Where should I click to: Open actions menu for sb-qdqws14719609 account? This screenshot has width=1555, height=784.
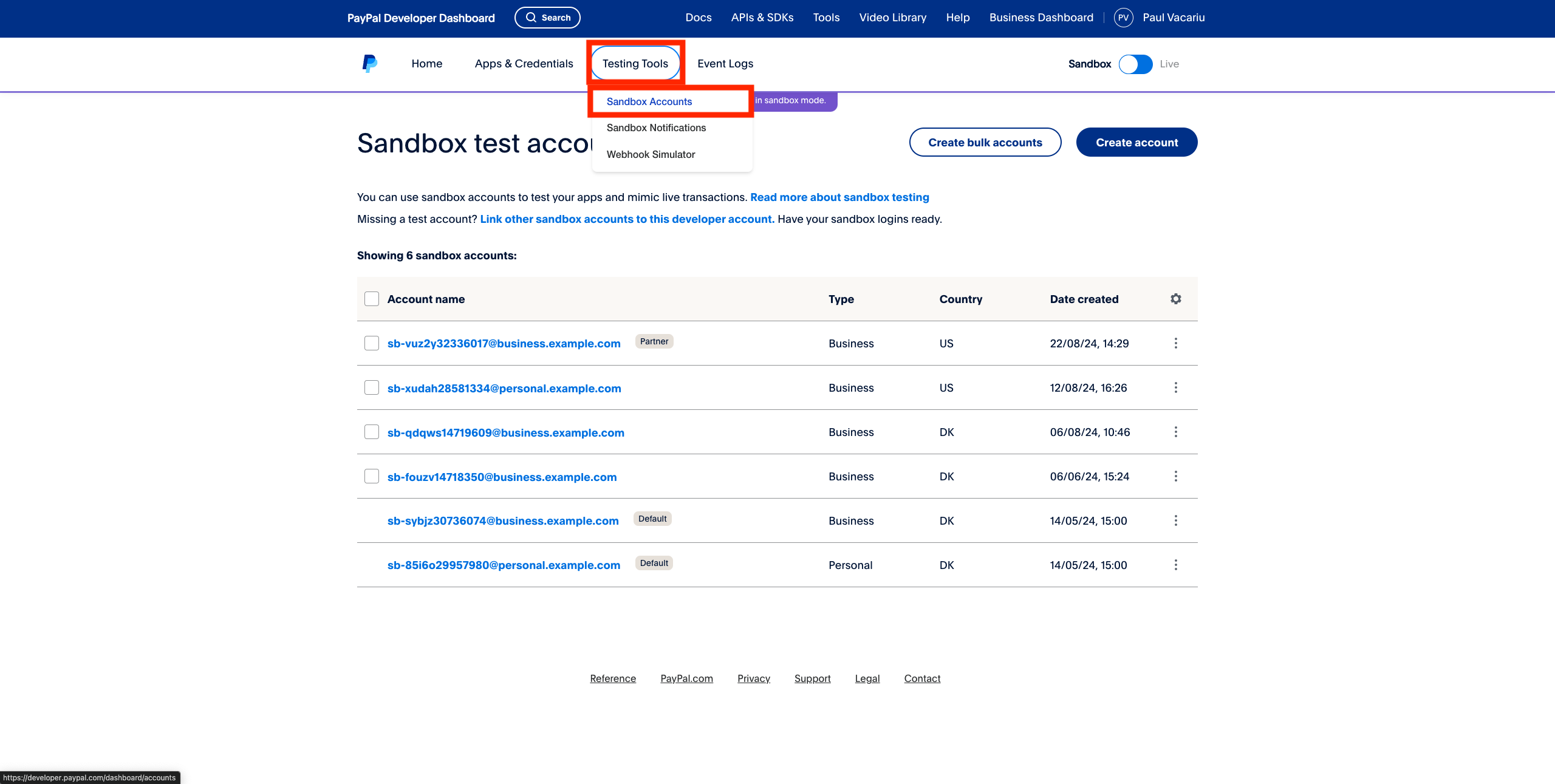pos(1176,432)
